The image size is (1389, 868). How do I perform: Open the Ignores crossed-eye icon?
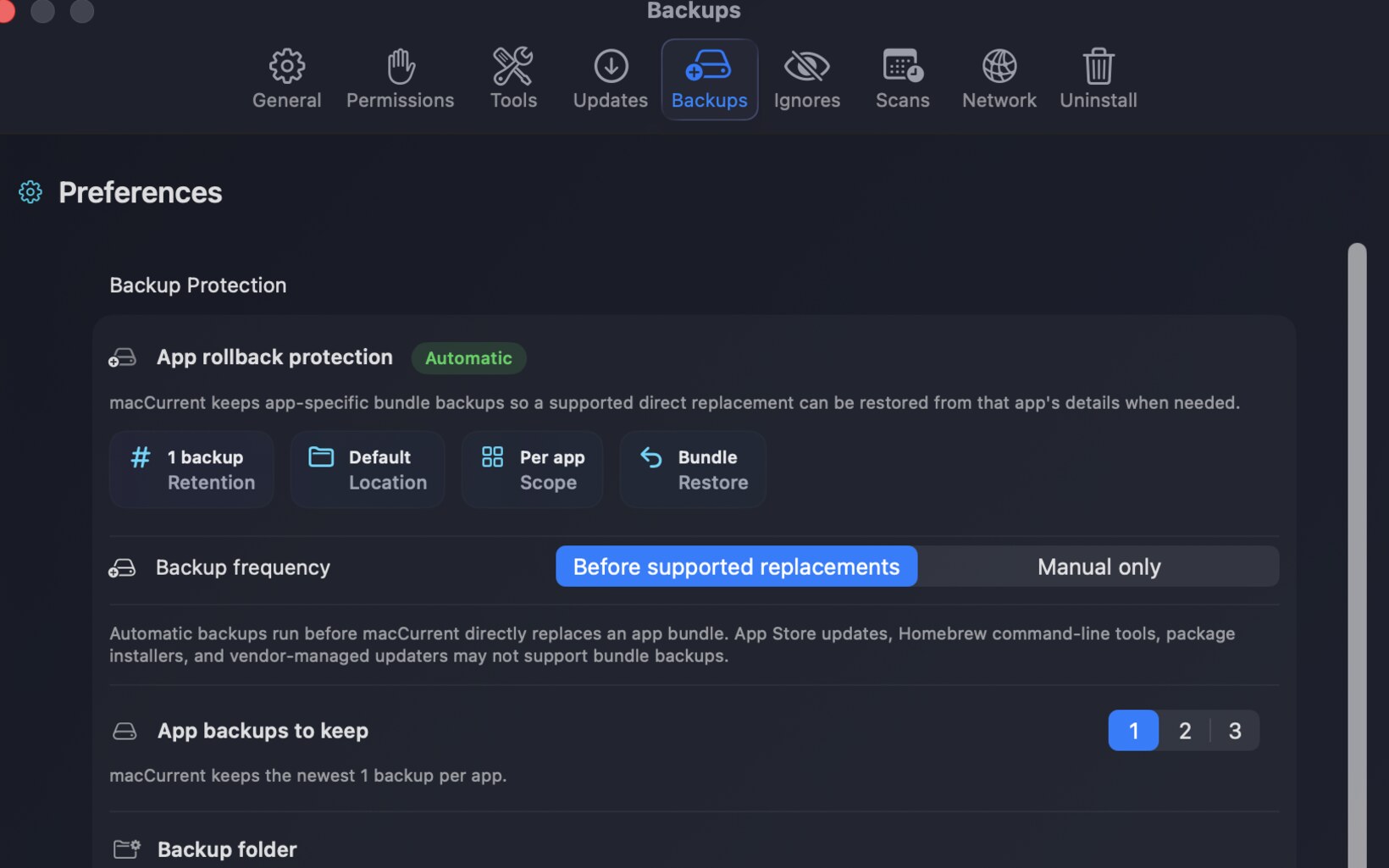point(806,66)
